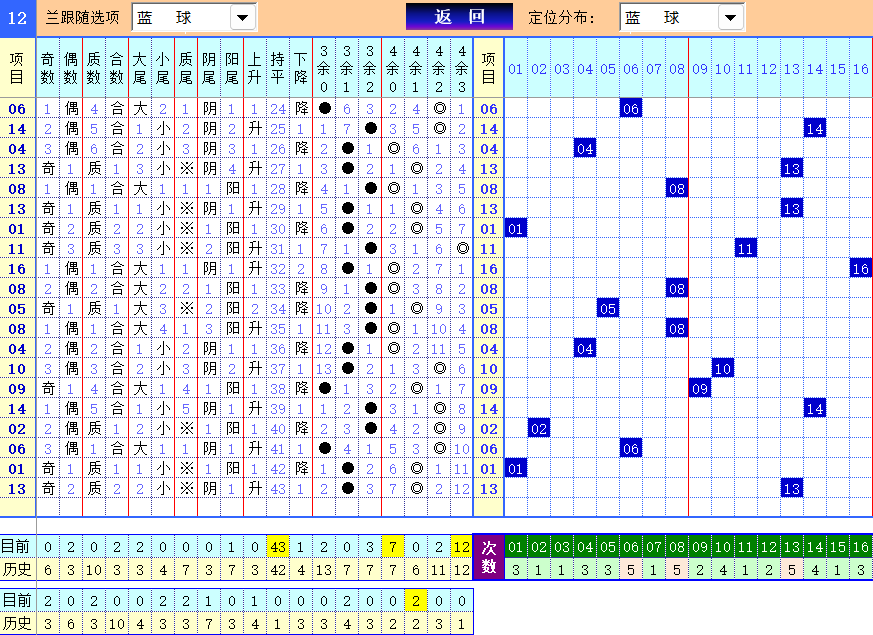Click the yellow 7 cell in 目前 row

[393, 547]
